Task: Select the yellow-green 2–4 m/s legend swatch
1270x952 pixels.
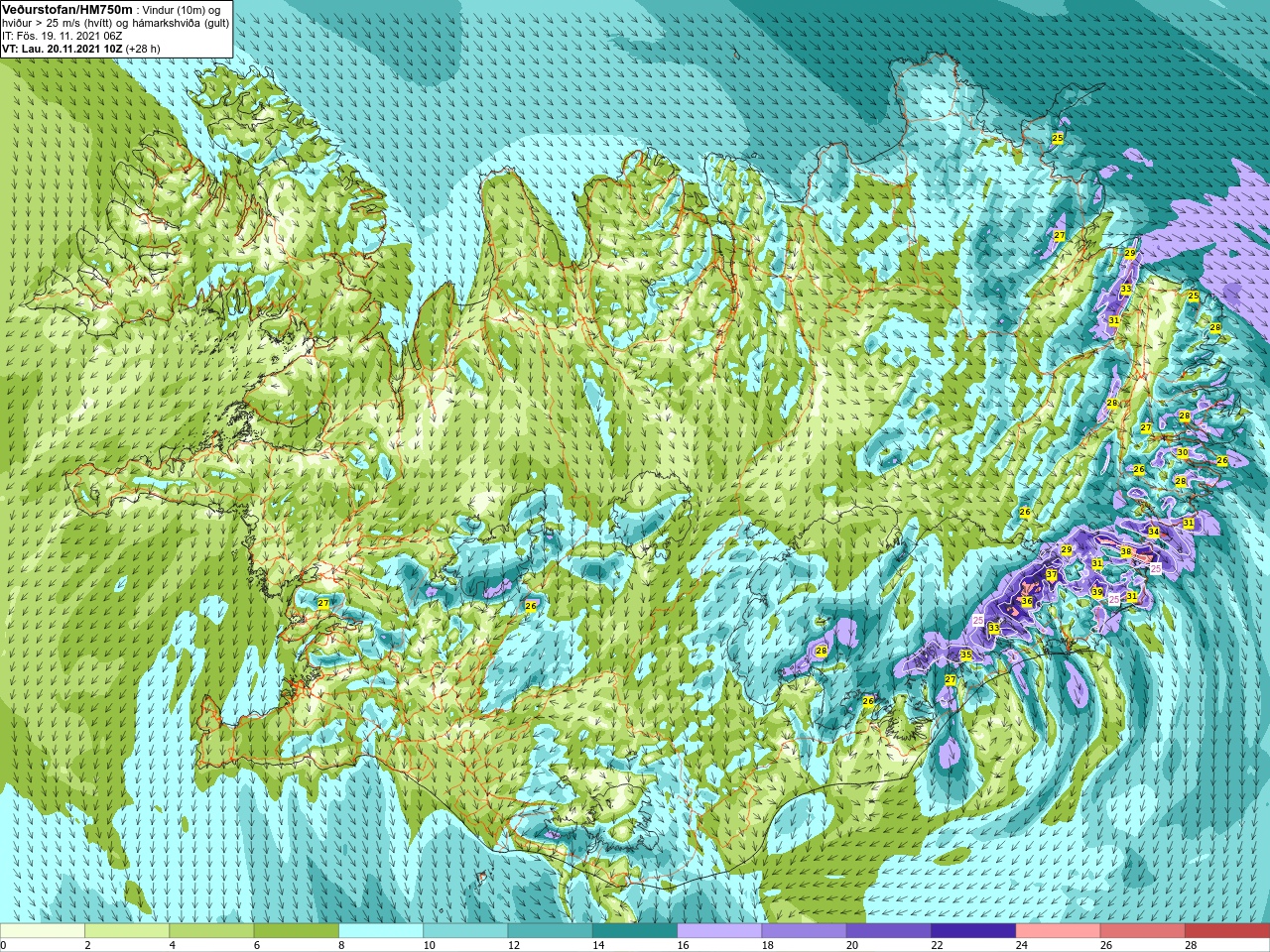Action: (x=127, y=931)
